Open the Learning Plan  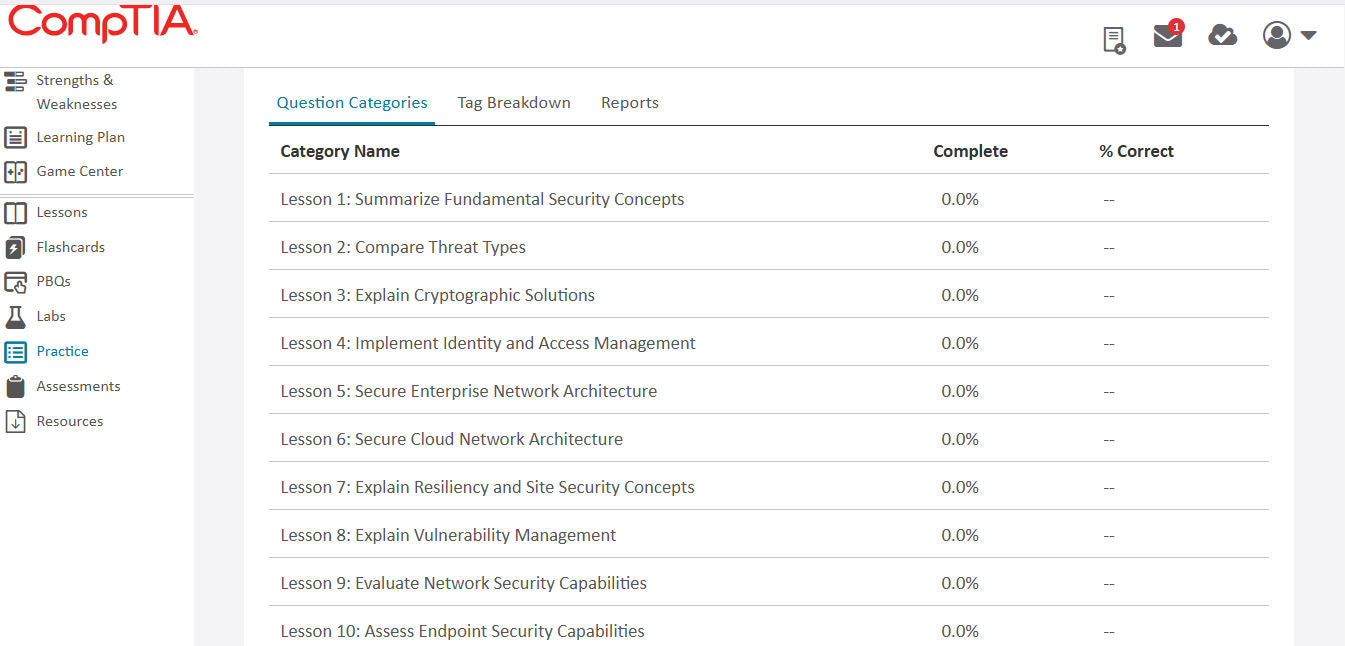(80, 137)
